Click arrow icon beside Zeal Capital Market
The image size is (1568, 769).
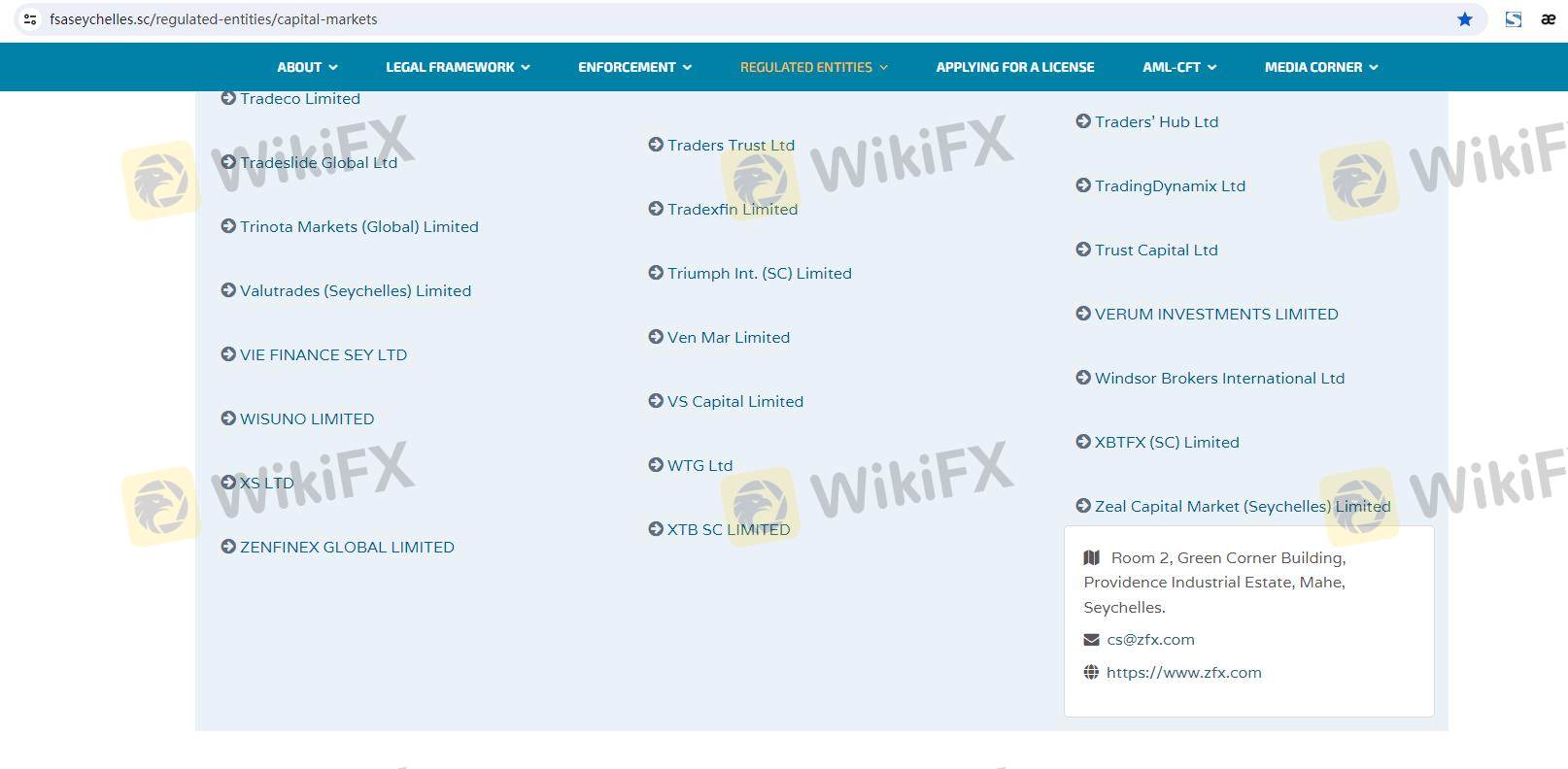pos(1083,506)
